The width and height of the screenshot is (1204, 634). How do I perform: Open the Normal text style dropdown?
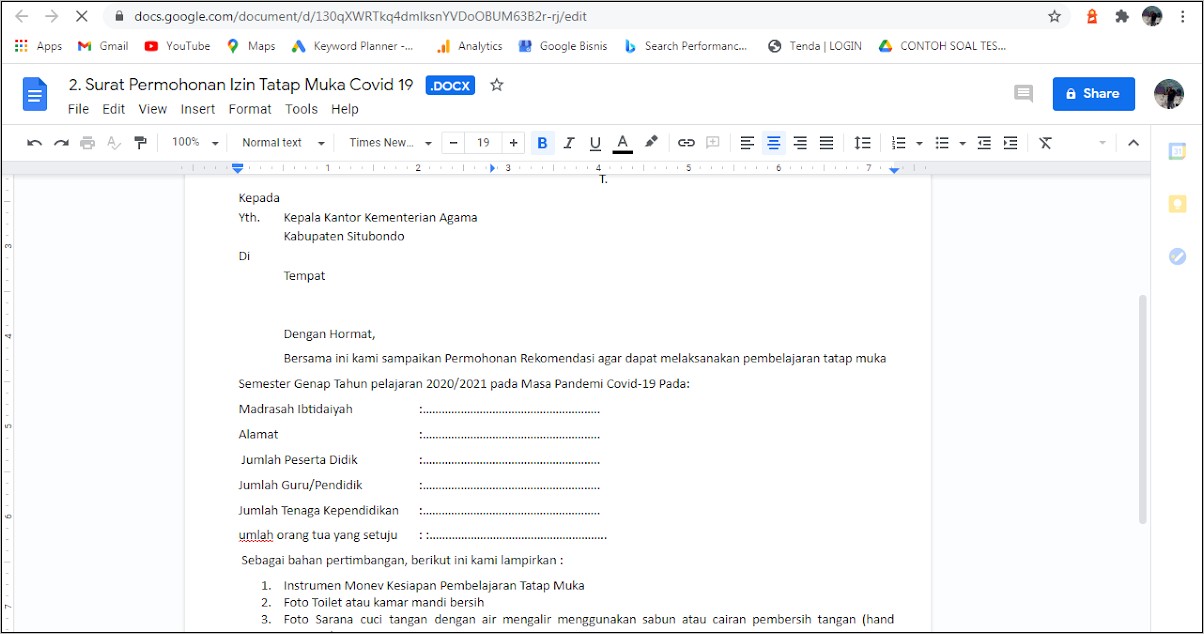tap(283, 143)
